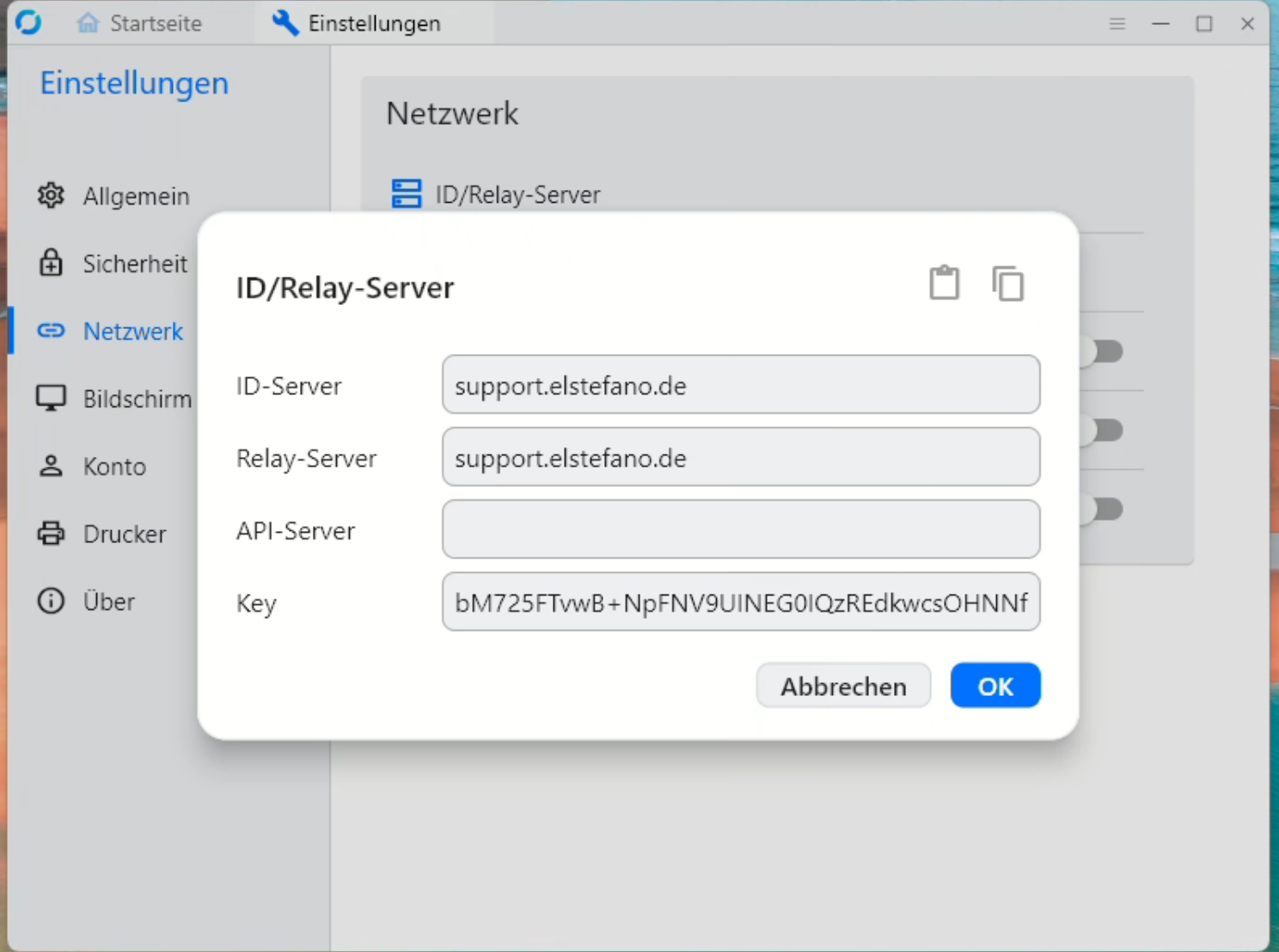Select the Einstellungen tab
This screenshot has height=952, width=1279.
tap(373, 23)
